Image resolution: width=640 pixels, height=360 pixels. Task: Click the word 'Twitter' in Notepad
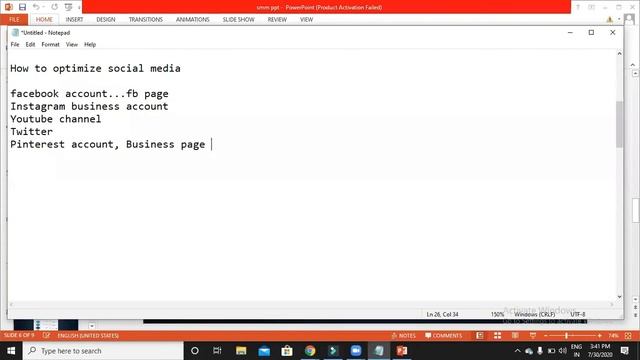(x=31, y=132)
